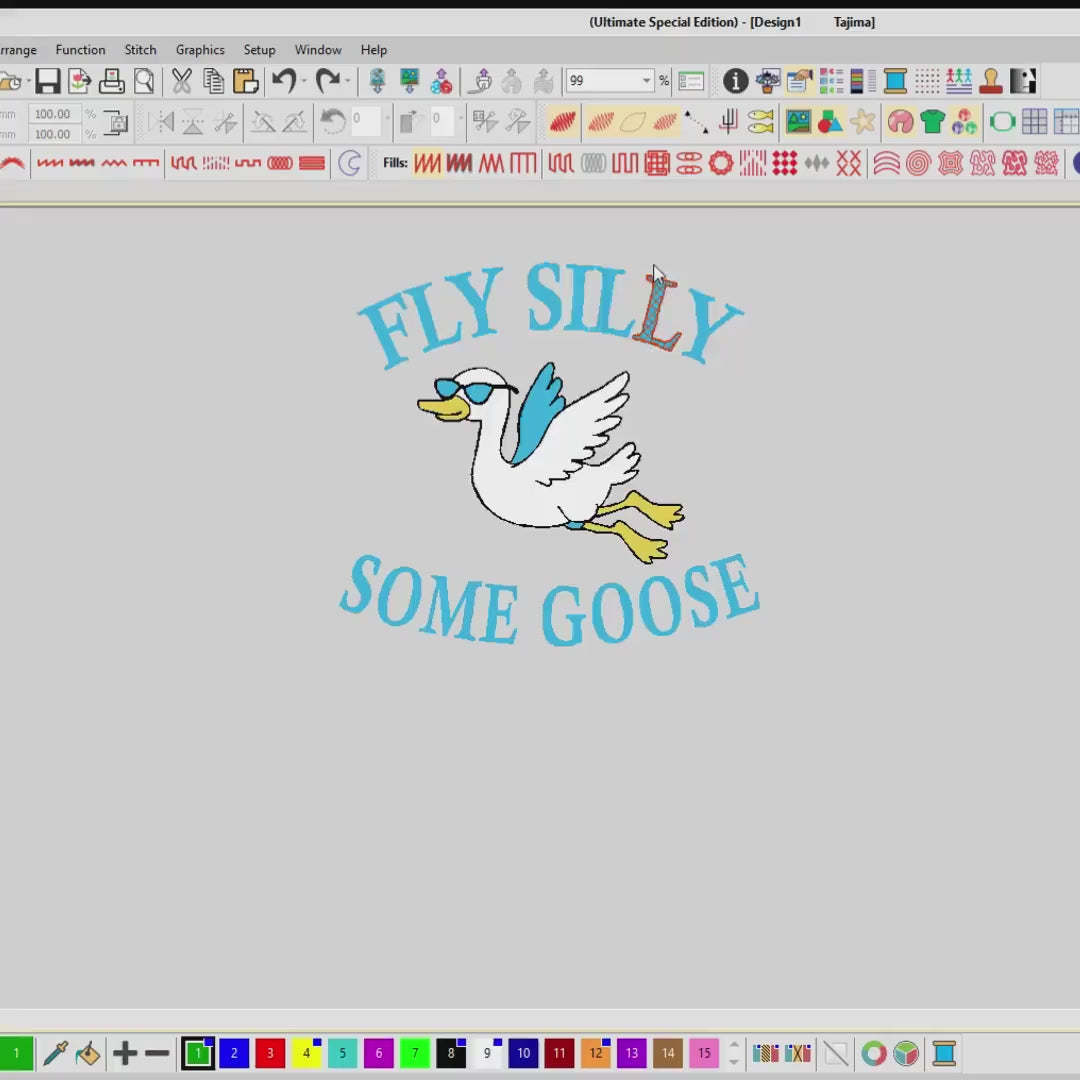
Task: Click the plus add color button
Action: [125, 1053]
